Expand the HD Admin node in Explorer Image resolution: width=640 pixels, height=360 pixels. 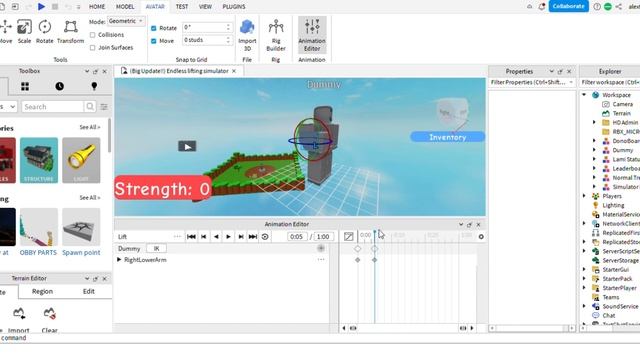point(594,122)
